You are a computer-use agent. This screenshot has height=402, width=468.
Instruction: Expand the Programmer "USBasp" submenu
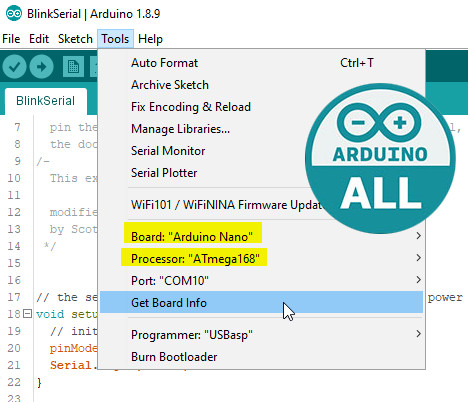[261, 334]
